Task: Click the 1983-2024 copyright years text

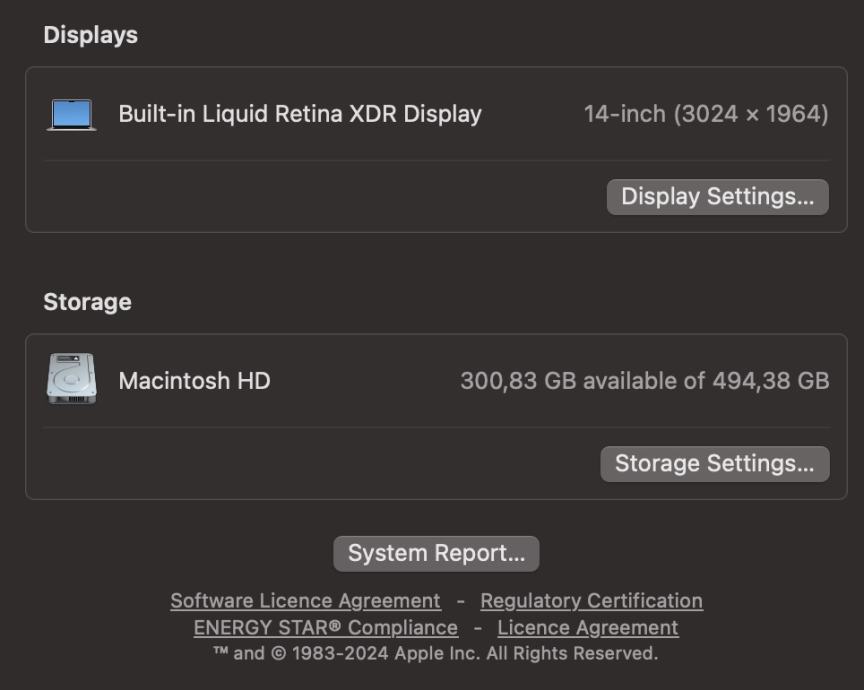Action: click(340, 654)
